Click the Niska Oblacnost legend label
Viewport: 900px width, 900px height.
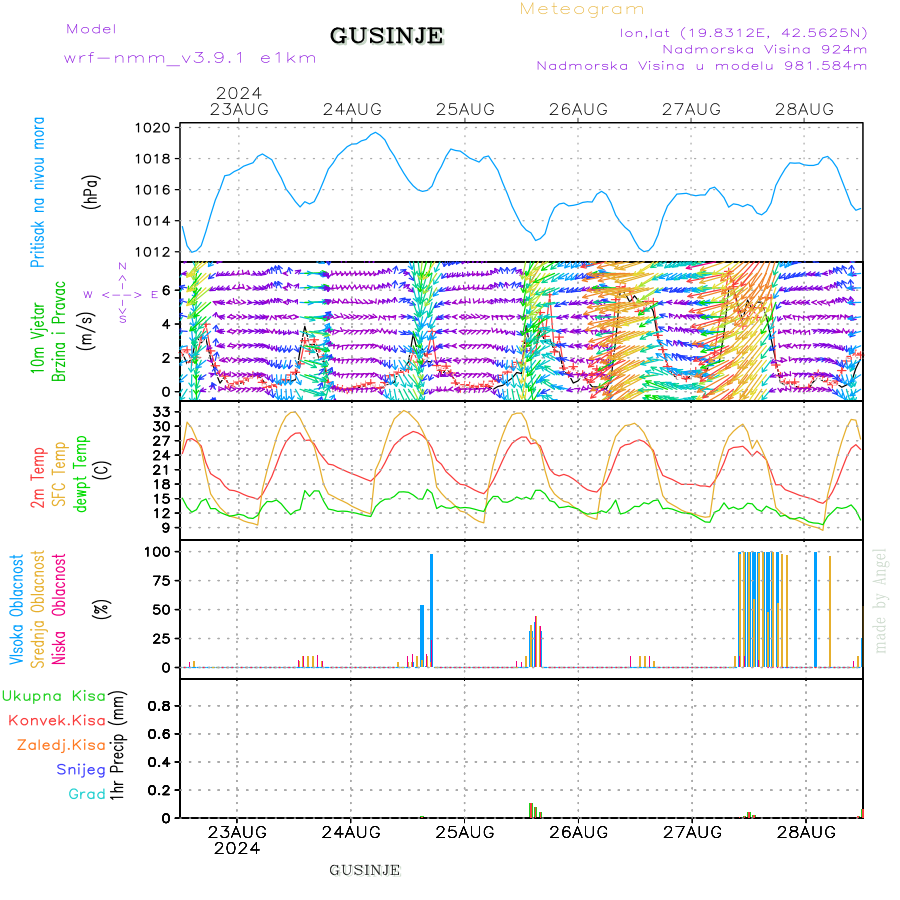pos(59,609)
